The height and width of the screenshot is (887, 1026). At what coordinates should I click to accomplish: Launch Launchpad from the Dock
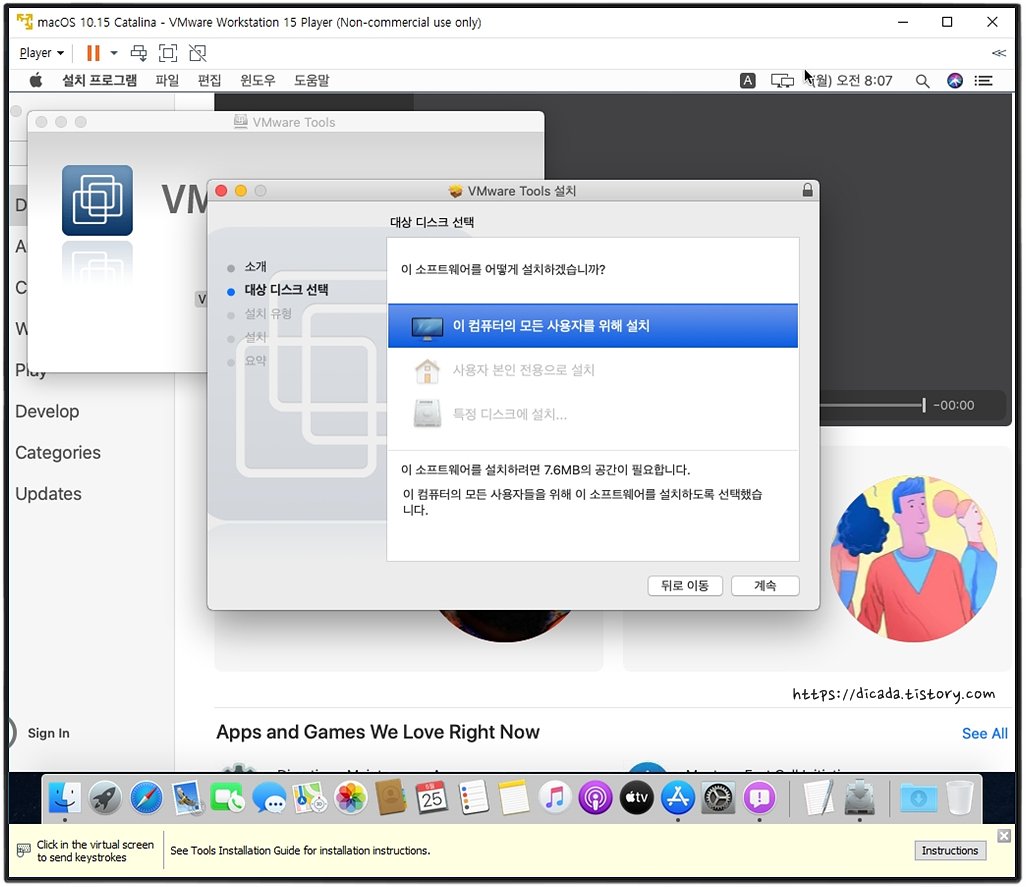pyautogui.click(x=105, y=798)
